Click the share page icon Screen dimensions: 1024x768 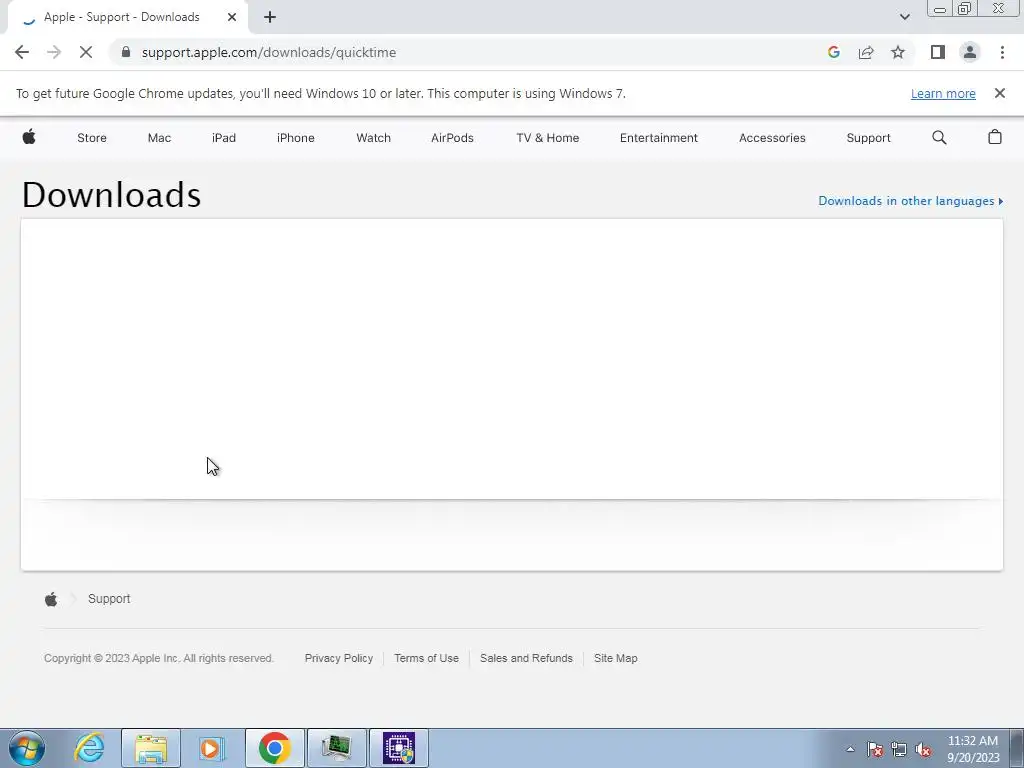(866, 52)
